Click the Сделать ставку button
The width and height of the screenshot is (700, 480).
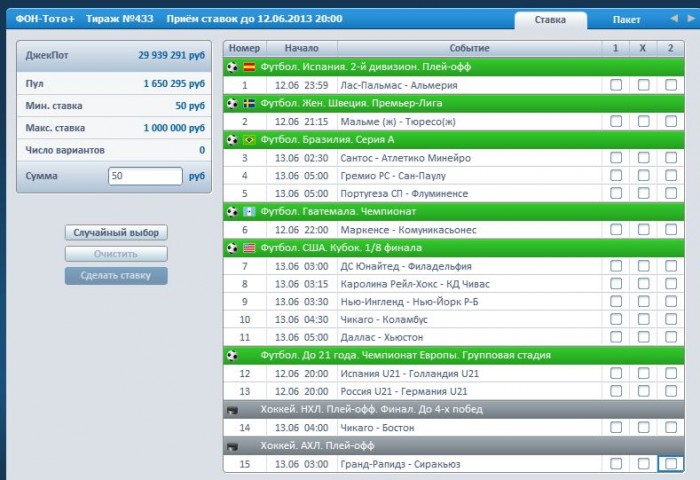116,275
